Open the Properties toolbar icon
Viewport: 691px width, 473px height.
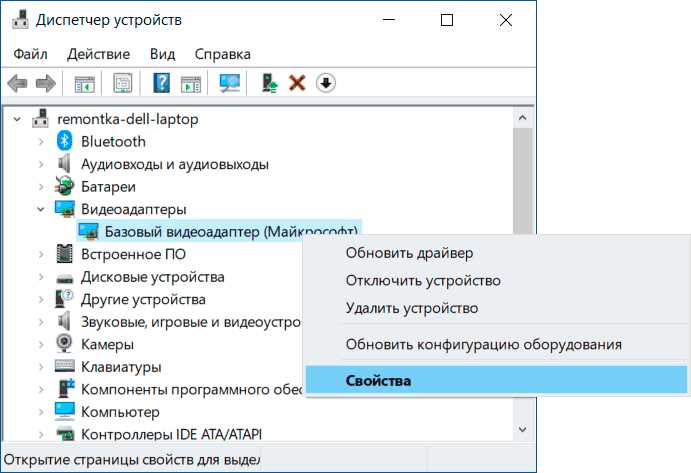click(123, 83)
